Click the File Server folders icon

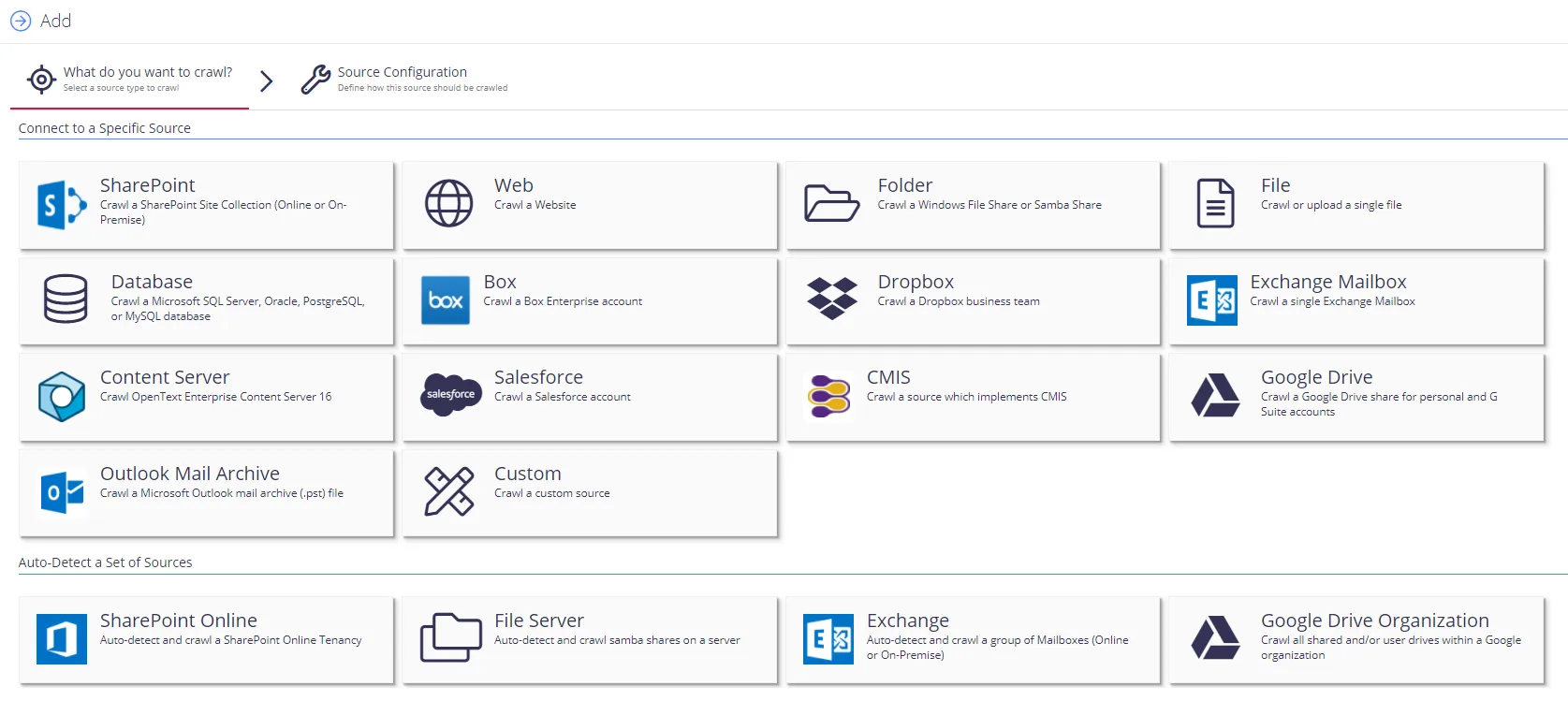[451, 637]
